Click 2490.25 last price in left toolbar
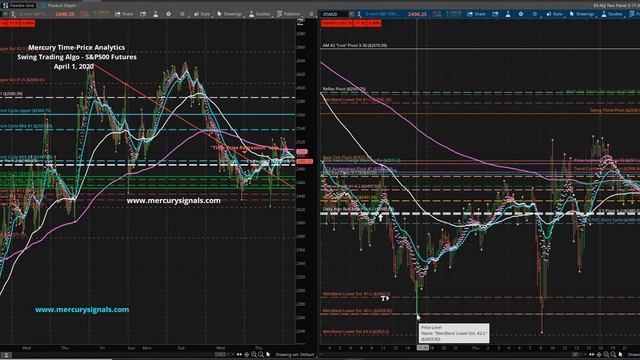This screenshot has height=360, width=640. (x=65, y=14)
